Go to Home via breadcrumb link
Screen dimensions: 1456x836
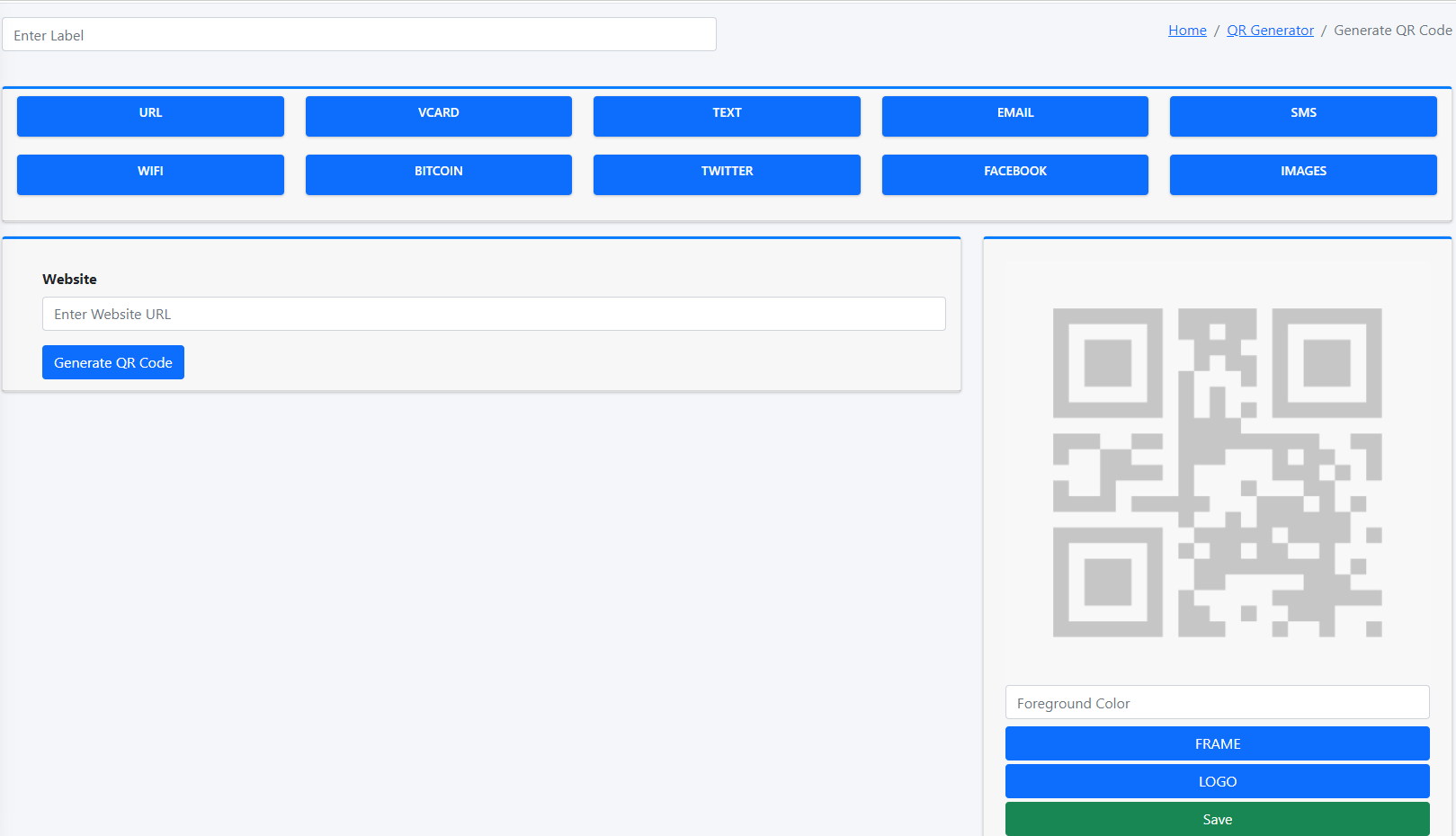[1187, 31]
